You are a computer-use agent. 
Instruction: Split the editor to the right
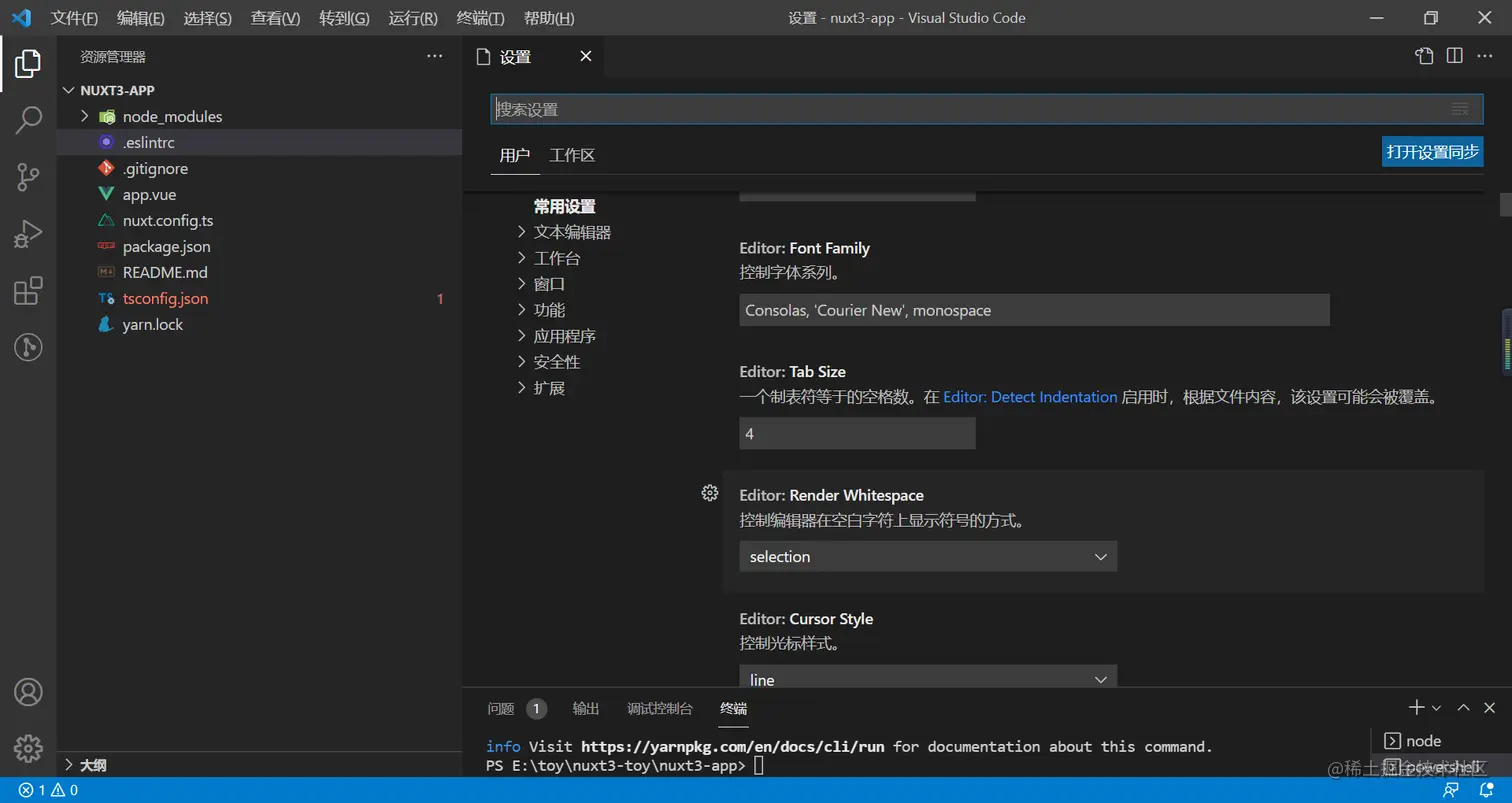pyautogui.click(x=1455, y=56)
